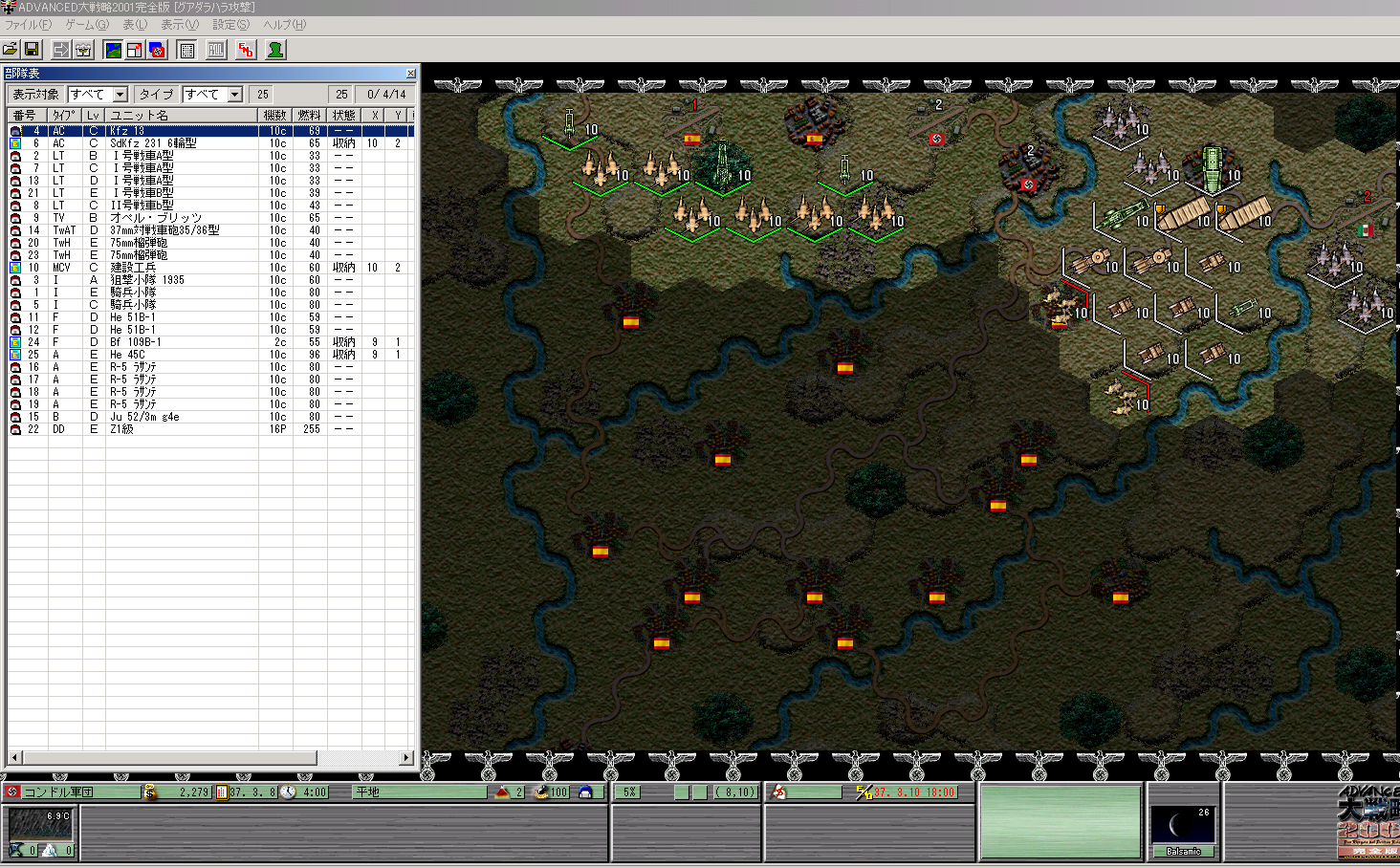Click the green soldier bust toolbar icon
Screen dimensions: 1400x868
click(275, 50)
